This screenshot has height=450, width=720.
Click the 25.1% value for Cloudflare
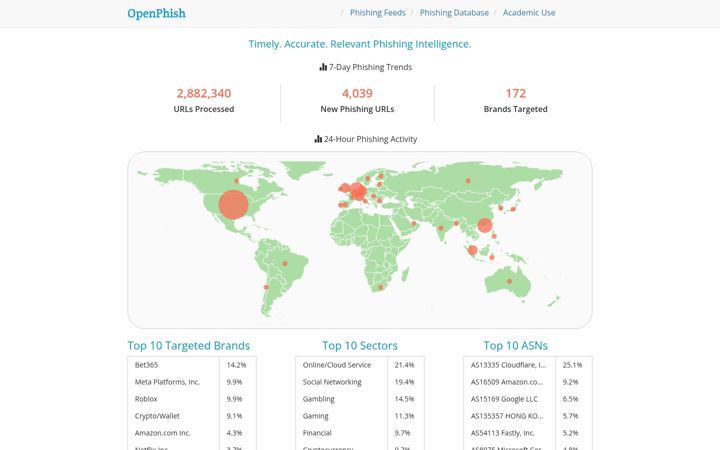[x=573, y=365]
